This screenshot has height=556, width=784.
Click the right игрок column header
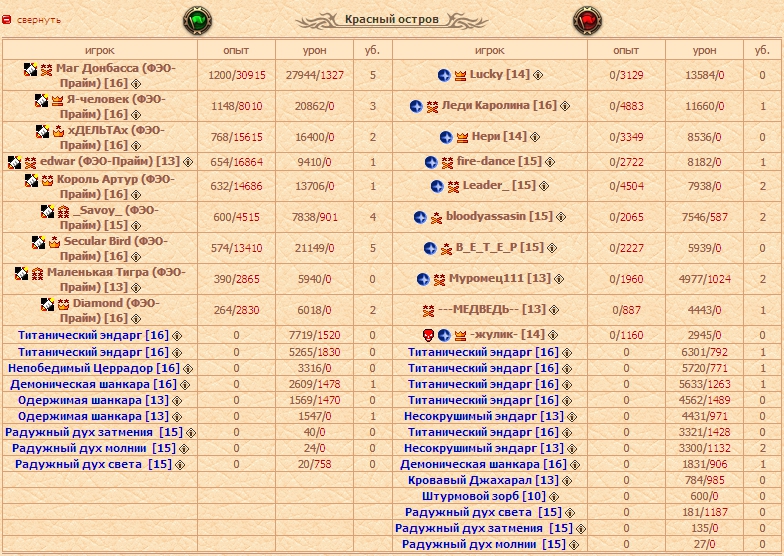(x=490, y=50)
